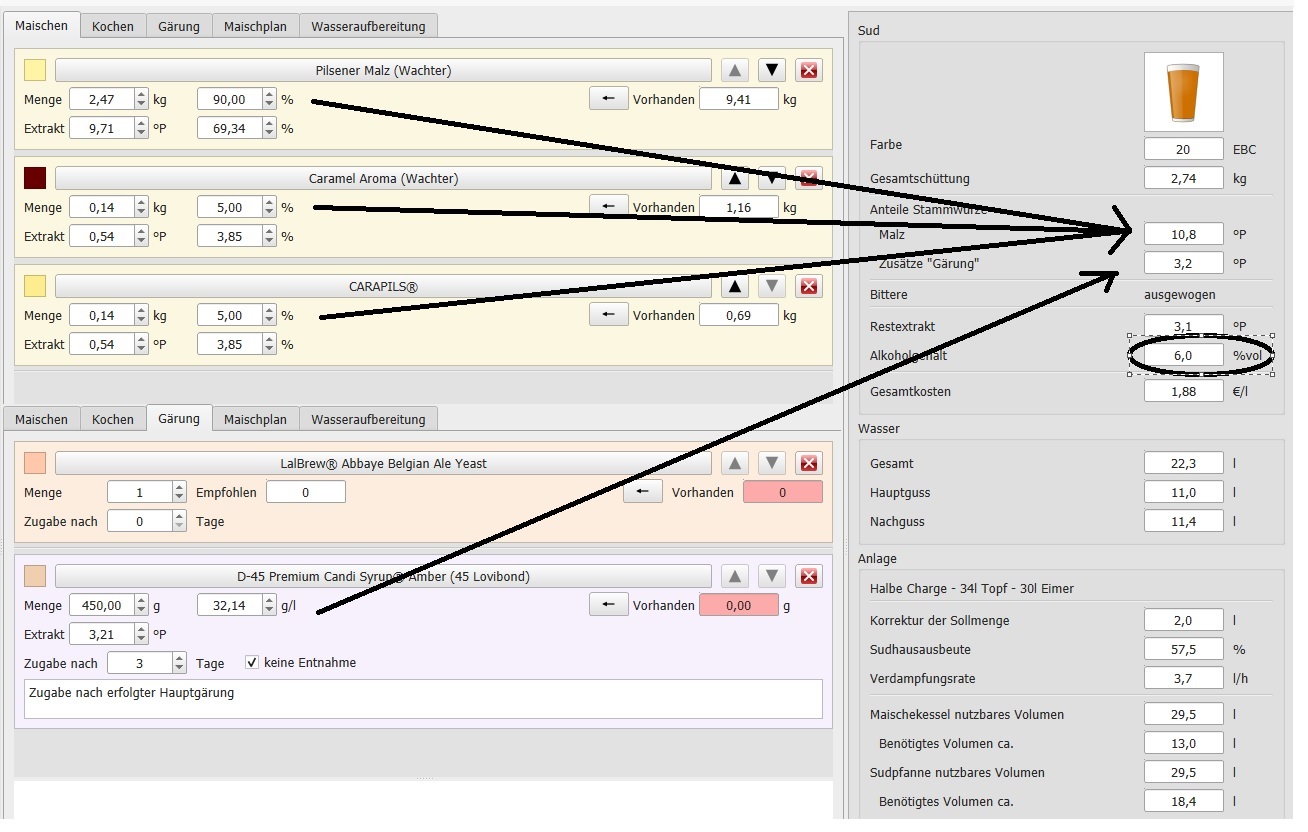The width and height of the screenshot is (1308, 832).
Task: Switch to the Kochen tab at top
Action: coord(113,26)
